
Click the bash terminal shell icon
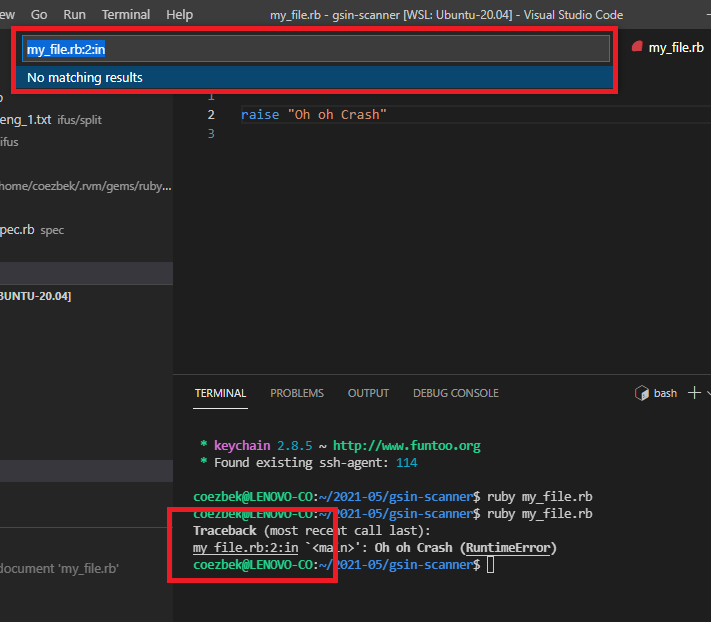pyautogui.click(x=642, y=393)
